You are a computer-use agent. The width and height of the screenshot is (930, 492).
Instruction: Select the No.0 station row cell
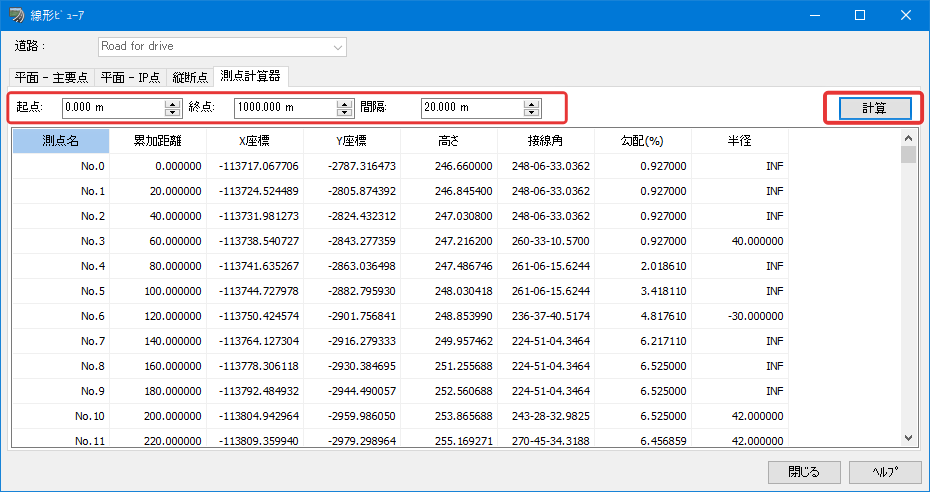pyautogui.click(x=60, y=167)
